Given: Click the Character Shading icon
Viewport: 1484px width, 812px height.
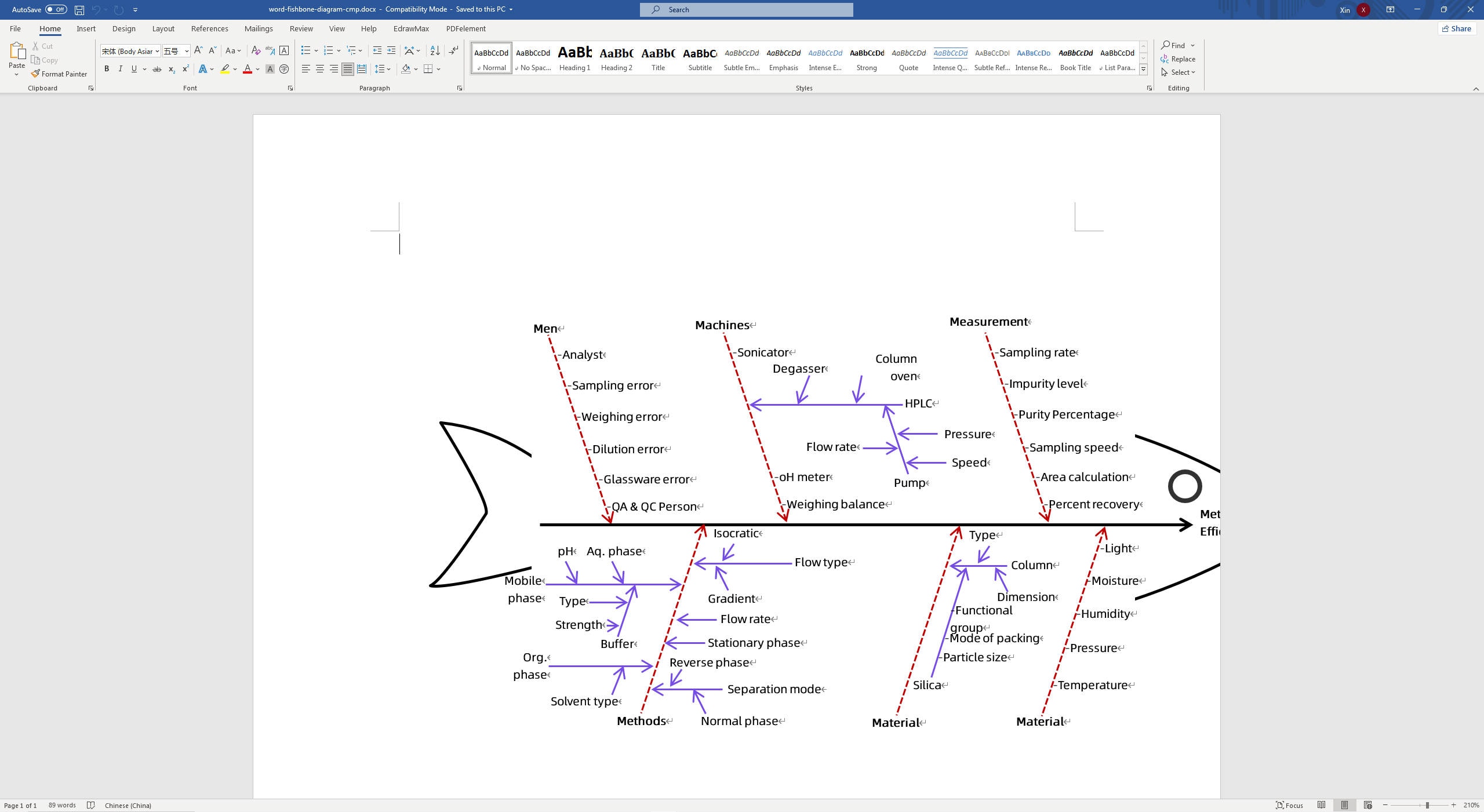Looking at the screenshot, I should 270,69.
